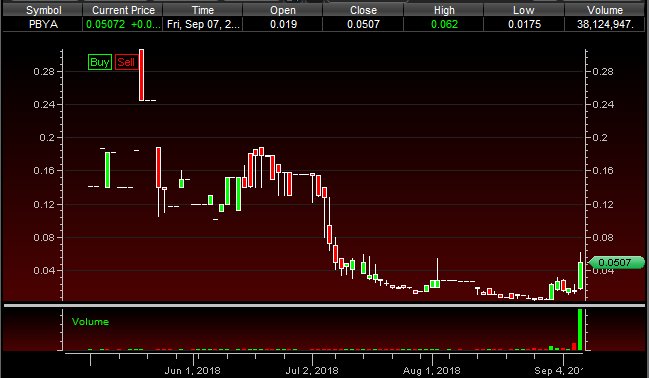Screen dimensions: 649x378
Task: Click the Open column header
Action: point(283,10)
